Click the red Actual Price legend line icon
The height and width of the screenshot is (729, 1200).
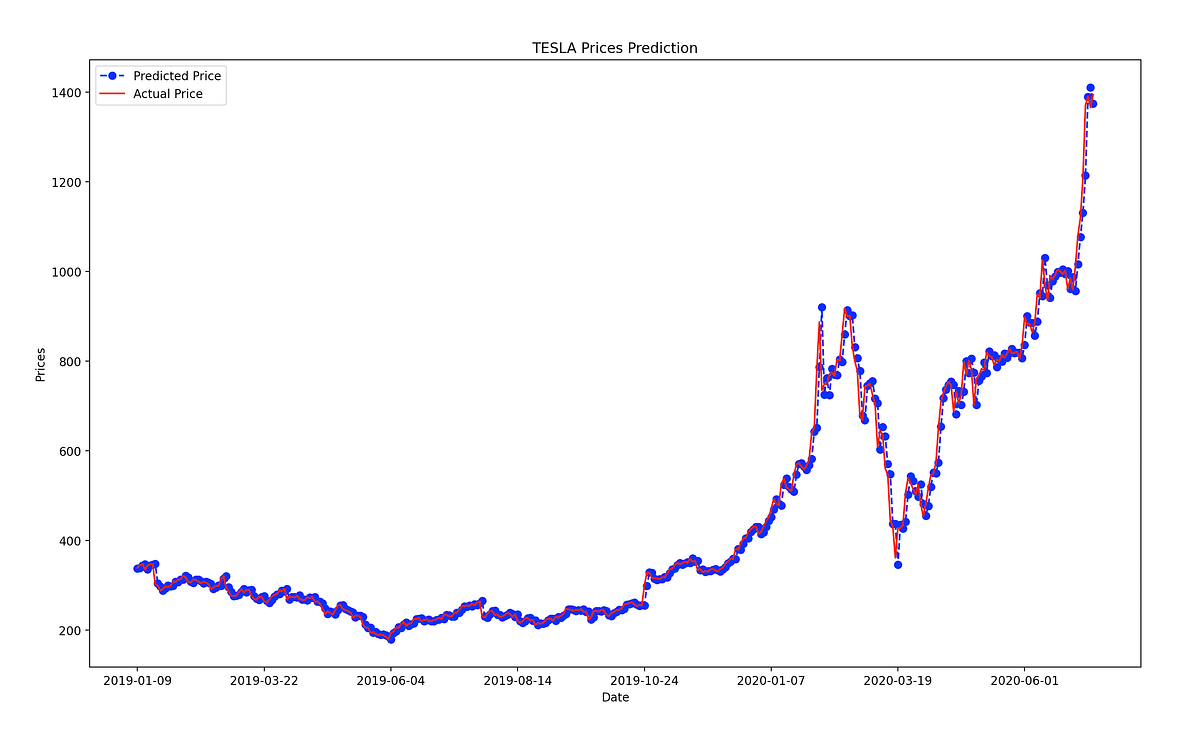point(112,92)
